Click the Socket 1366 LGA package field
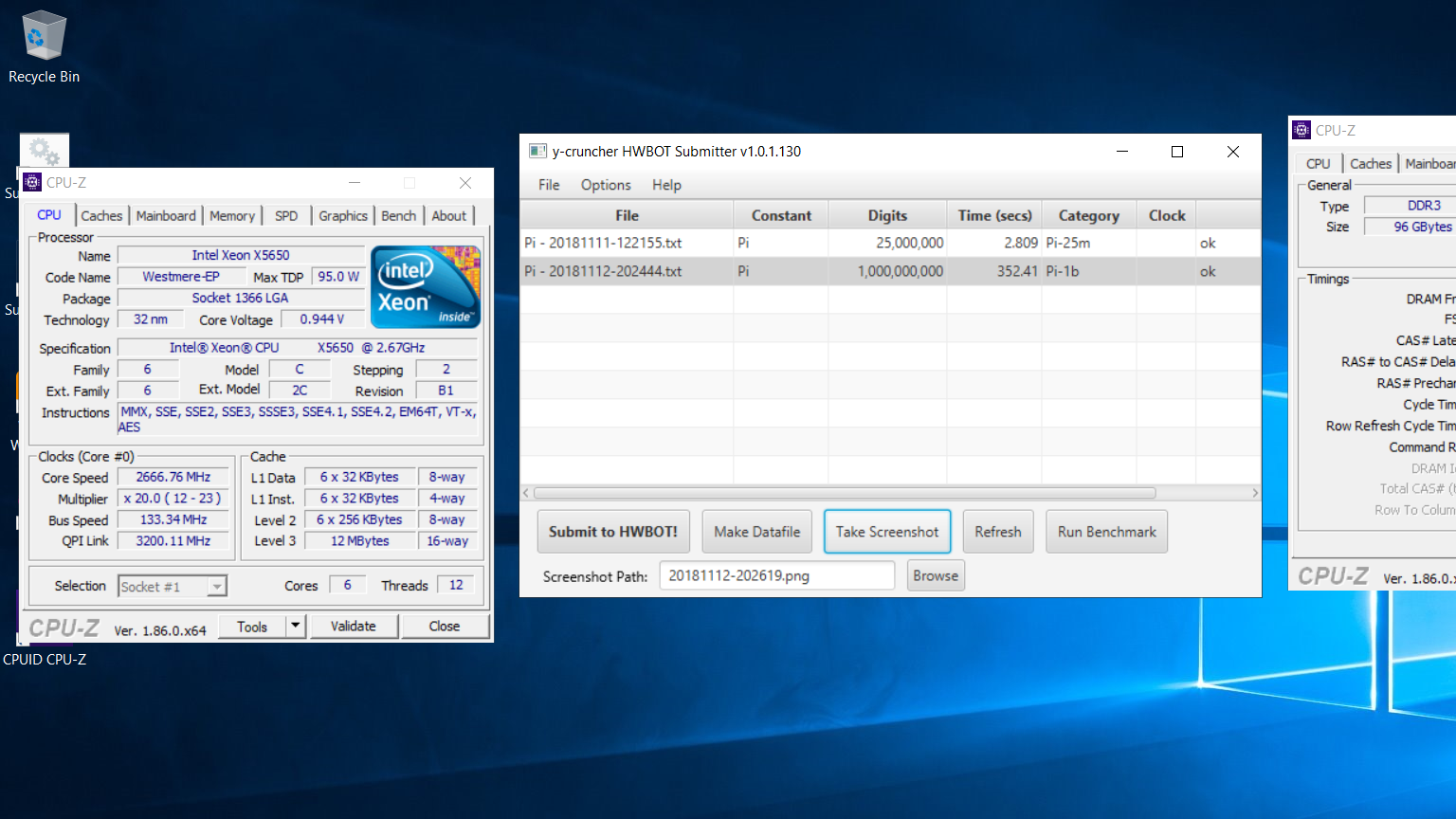Image resolution: width=1456 pixels, height=819 pixels. 241,298
